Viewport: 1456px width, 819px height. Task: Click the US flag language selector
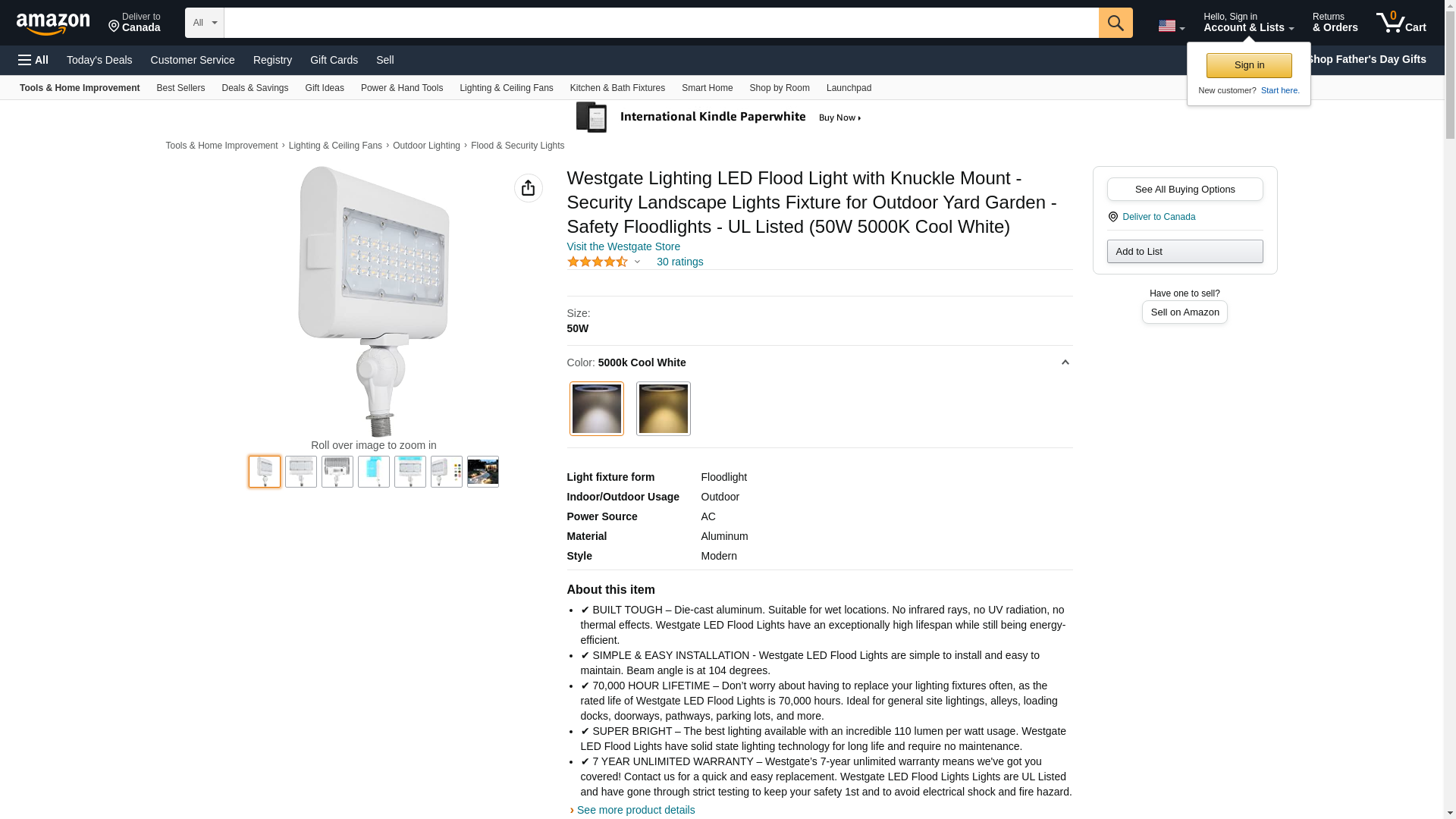coord(1171,26)
